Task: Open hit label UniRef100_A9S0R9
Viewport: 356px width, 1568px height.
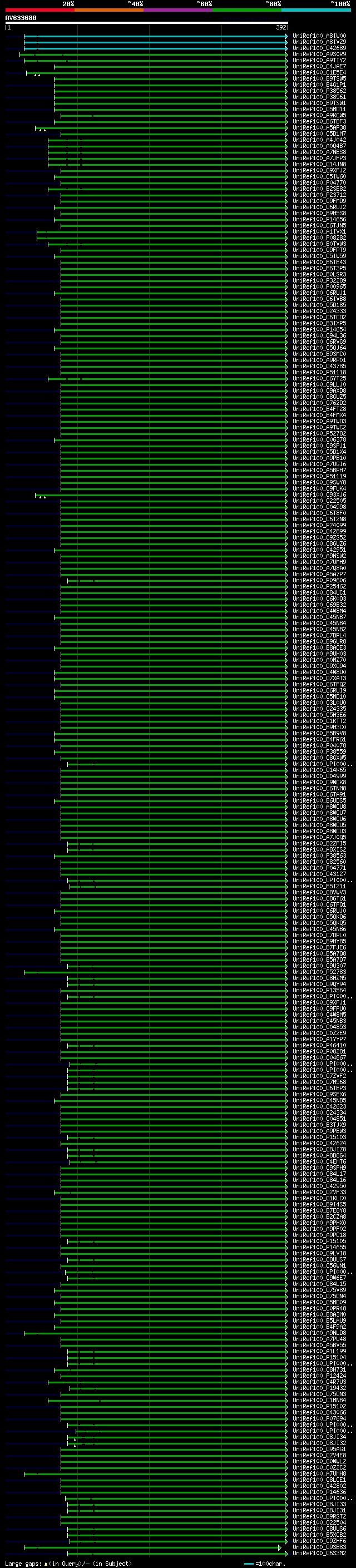Action: pyautogui.click(x=319, y=55)
